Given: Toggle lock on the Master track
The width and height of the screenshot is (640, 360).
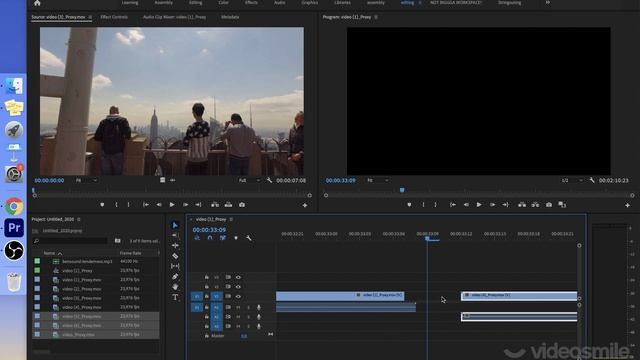Looking at the screenshot, I should click(x=207, y=336).
